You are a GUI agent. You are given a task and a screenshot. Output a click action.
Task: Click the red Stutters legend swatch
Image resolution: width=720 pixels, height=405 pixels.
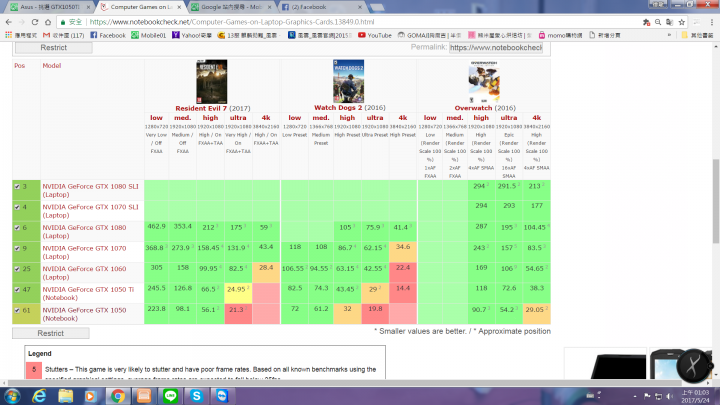pos(34,370)
